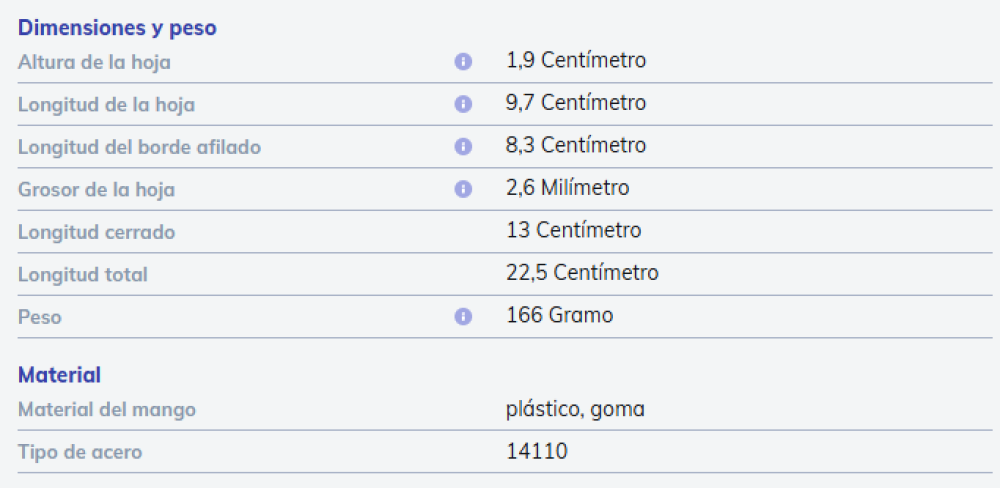Click the Grosor de la hoja label
1000x488 pixels.
[x=96, y=190]
